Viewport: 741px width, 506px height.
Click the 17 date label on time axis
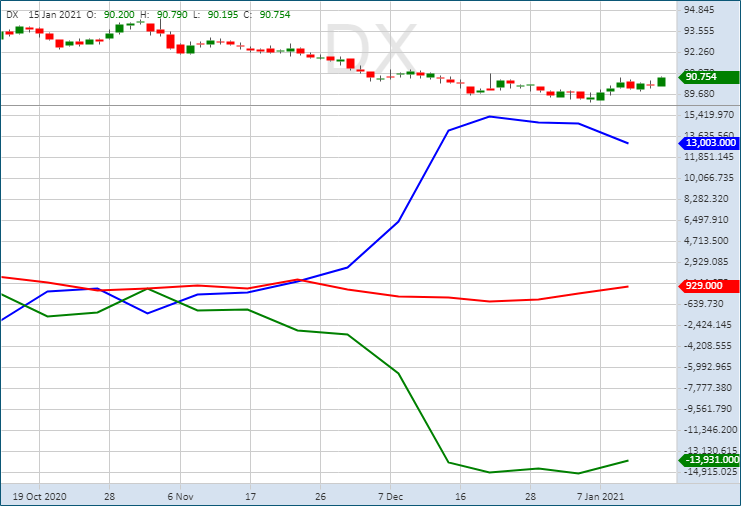pos(250,495)
